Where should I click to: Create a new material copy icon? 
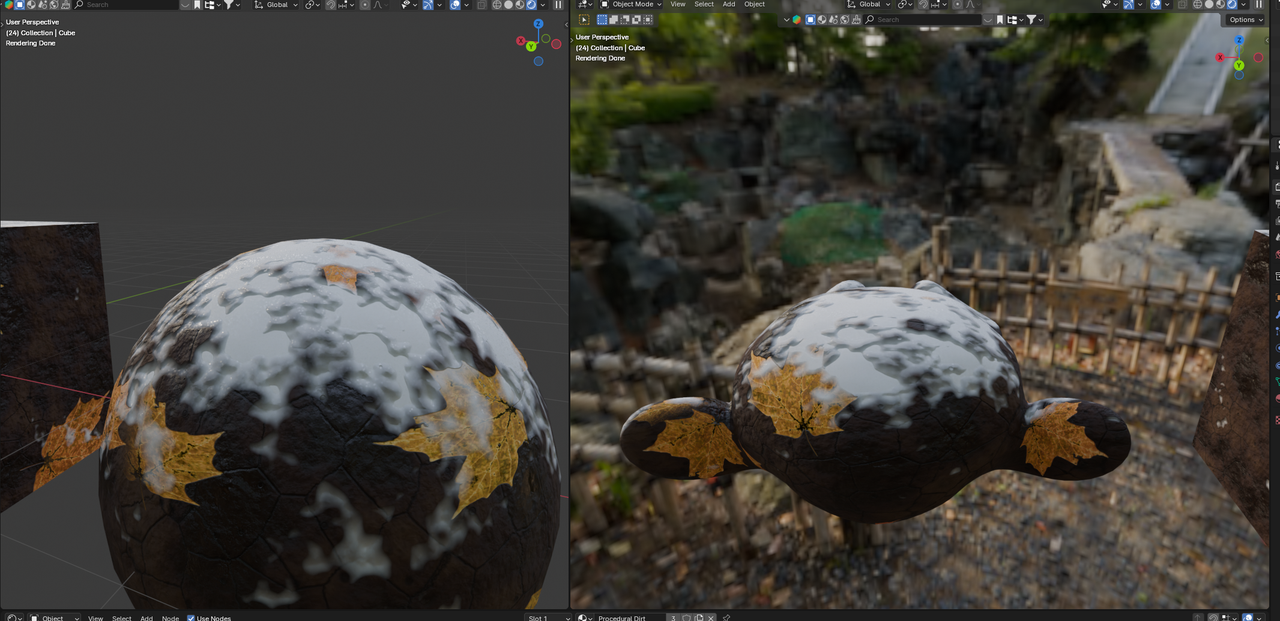(698, 618)
